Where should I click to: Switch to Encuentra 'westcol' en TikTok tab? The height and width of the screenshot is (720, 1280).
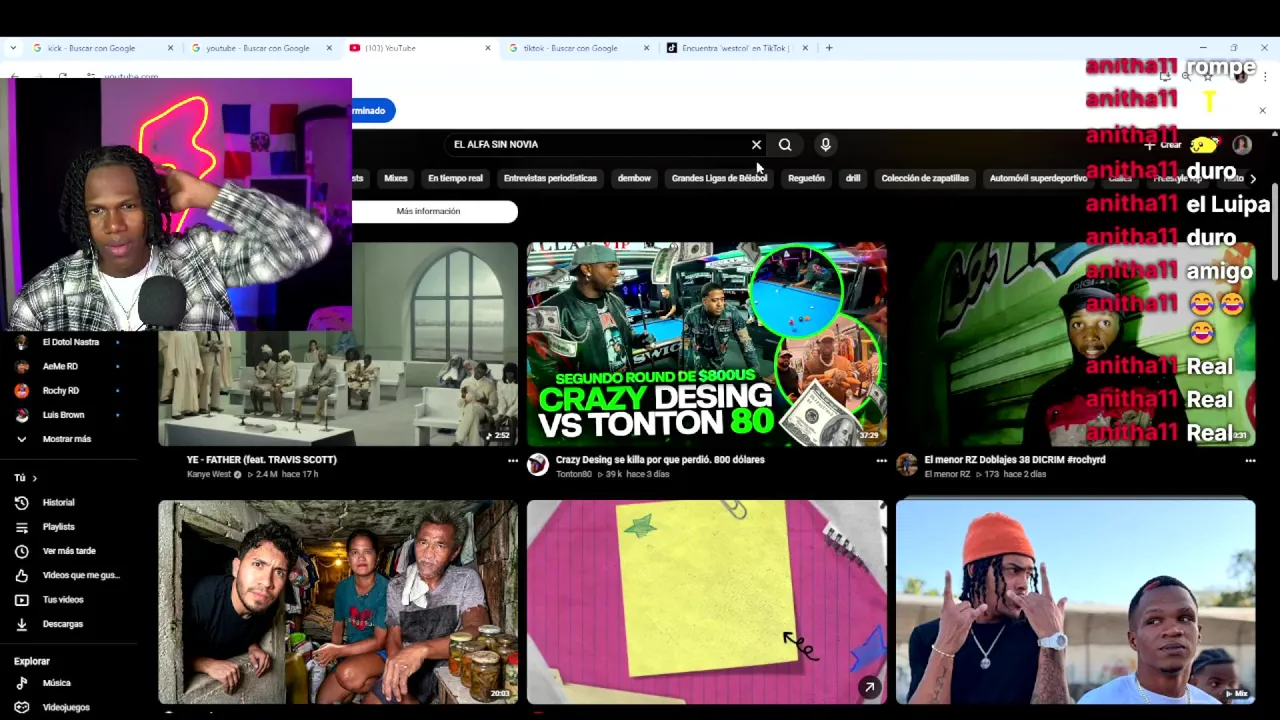735,48
